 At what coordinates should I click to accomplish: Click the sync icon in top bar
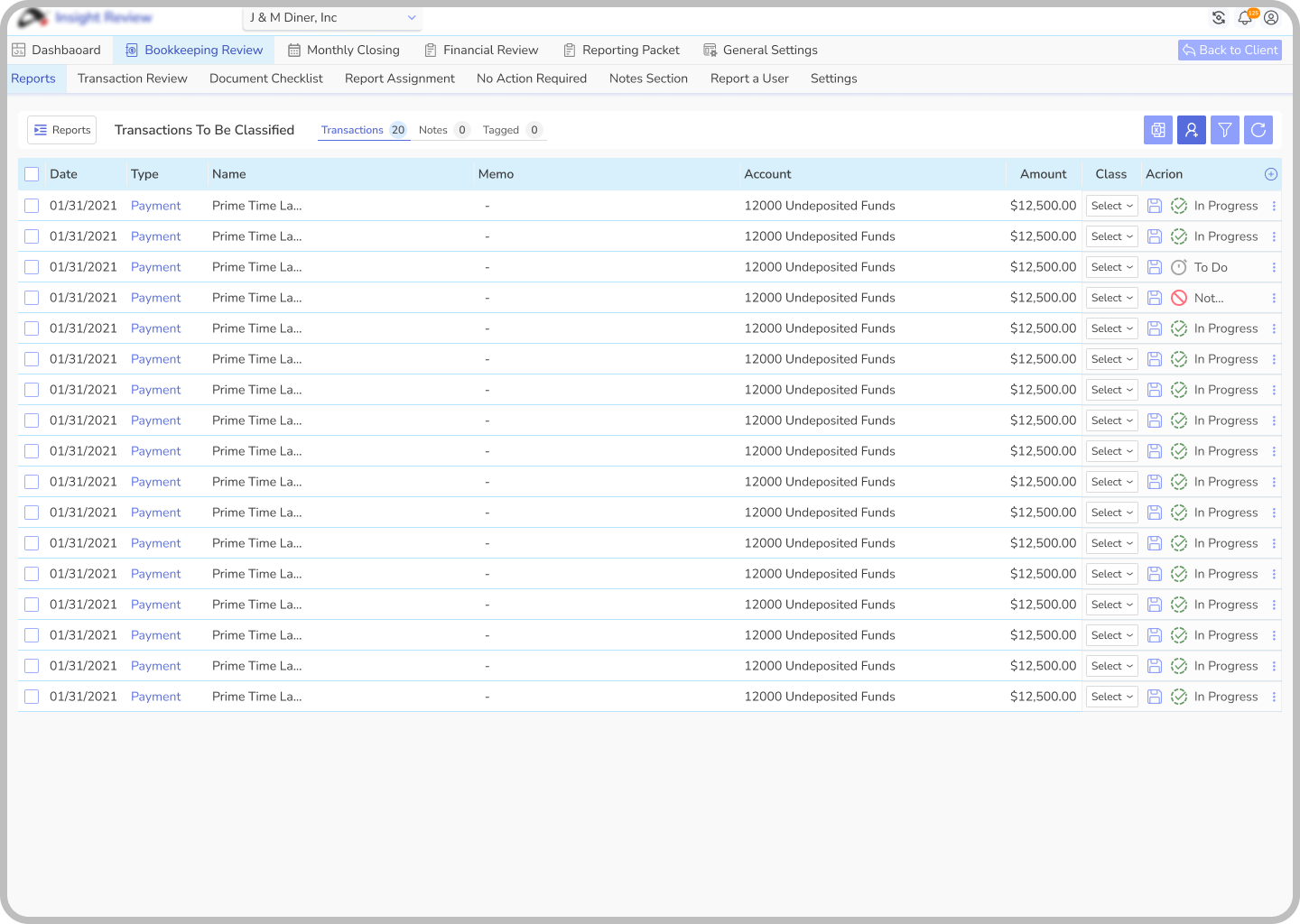click(x=1219, y=18)
